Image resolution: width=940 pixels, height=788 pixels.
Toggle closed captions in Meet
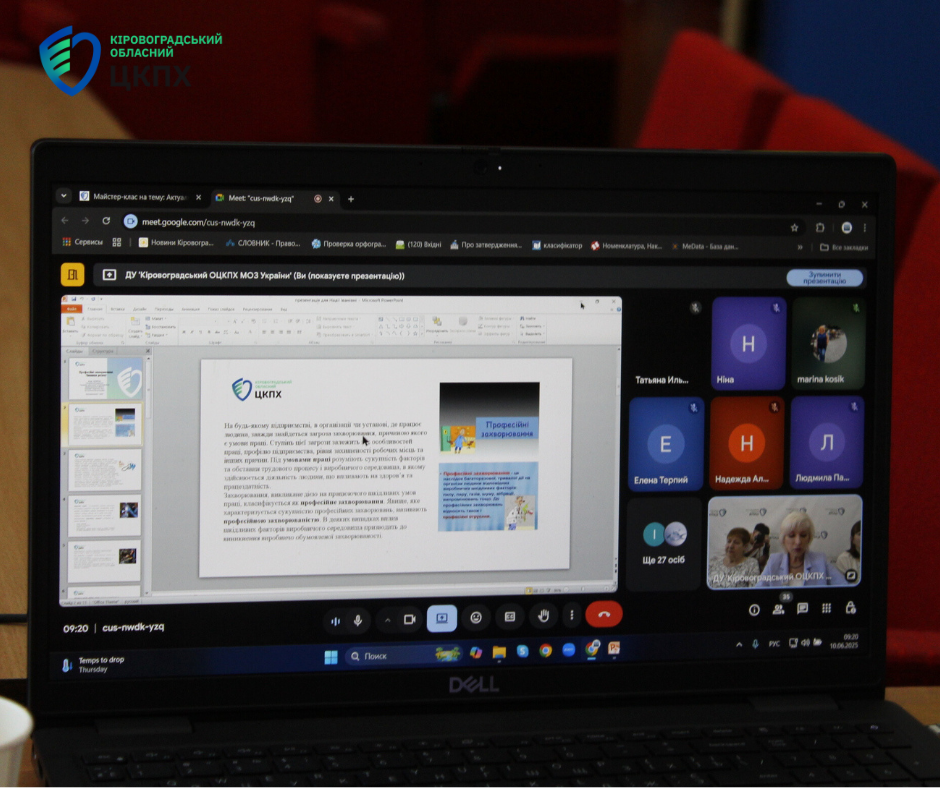(510, 617)
